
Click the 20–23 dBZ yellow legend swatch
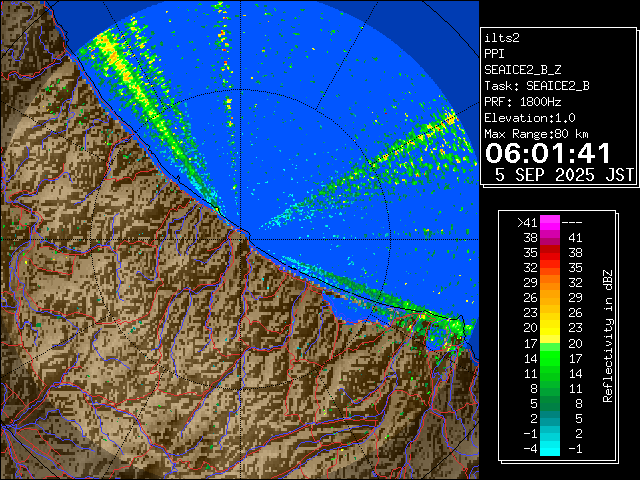pyautogui.click(x=549, y=328)
